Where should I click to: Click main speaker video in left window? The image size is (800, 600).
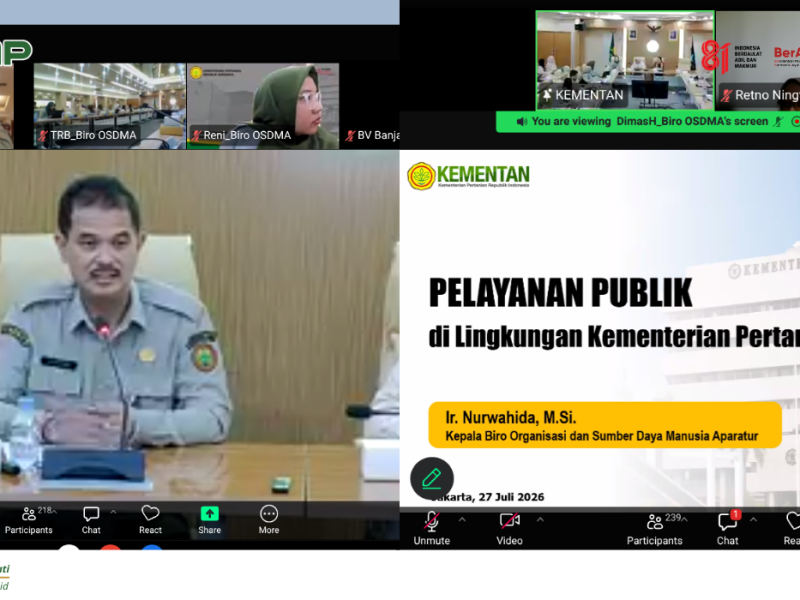click(x=199, y=325)
